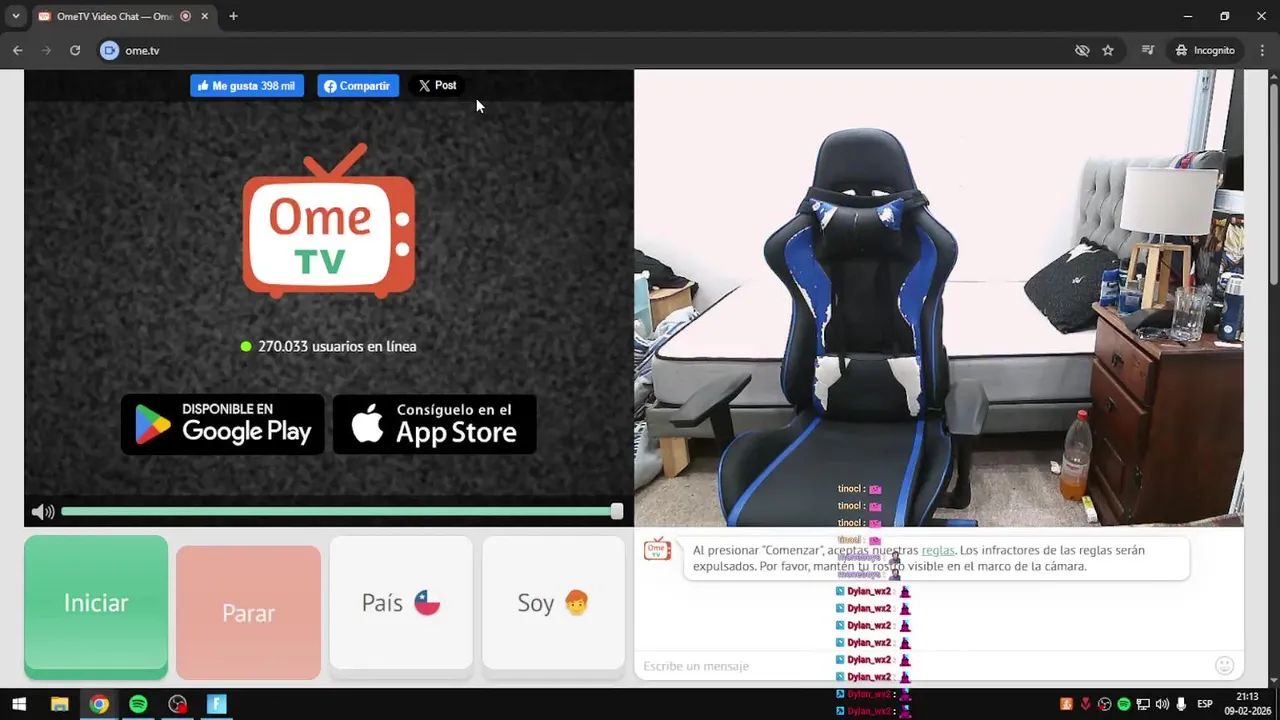This screenshot has width=1280, height=720.
Task: Click the '270.033 usuarios en línea' text
Action: tap(337, 346)
